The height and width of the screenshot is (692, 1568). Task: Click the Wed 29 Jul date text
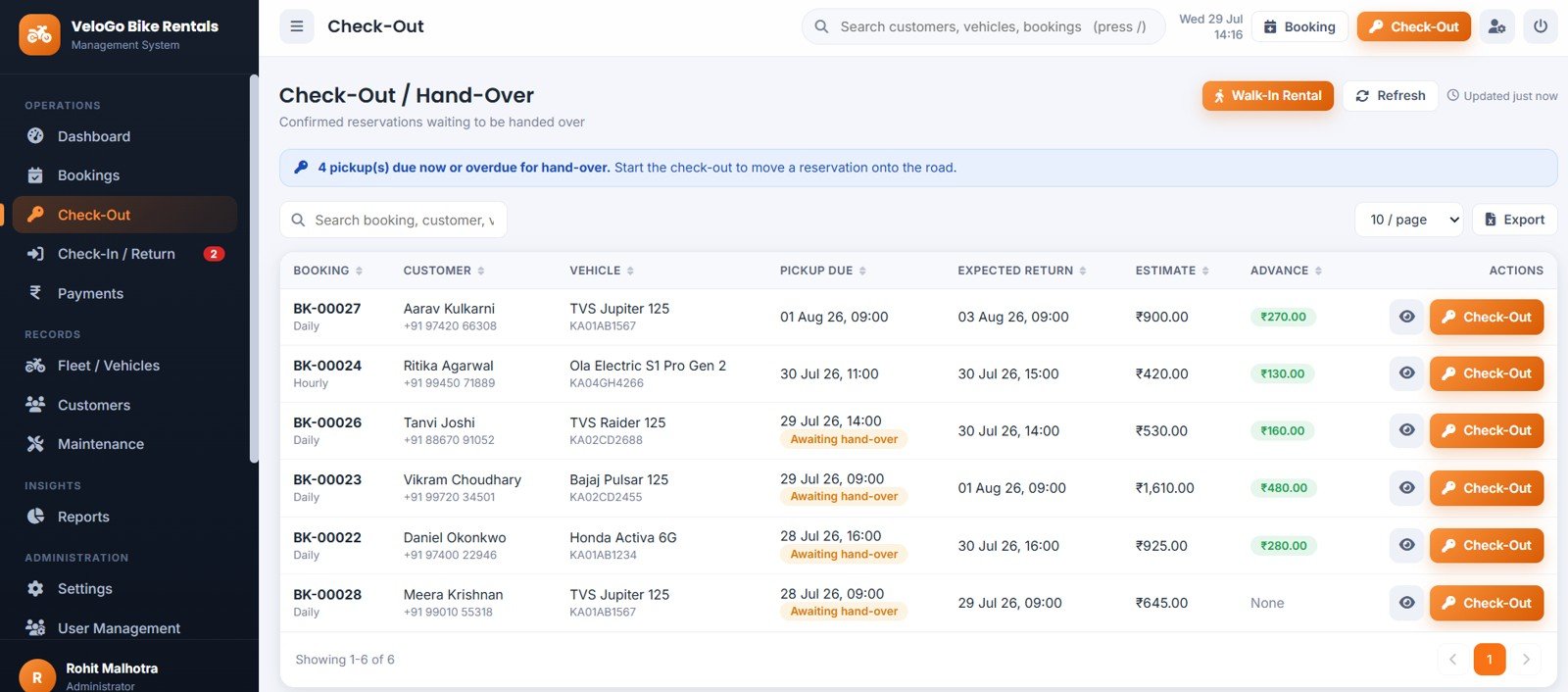[1210, 19]
